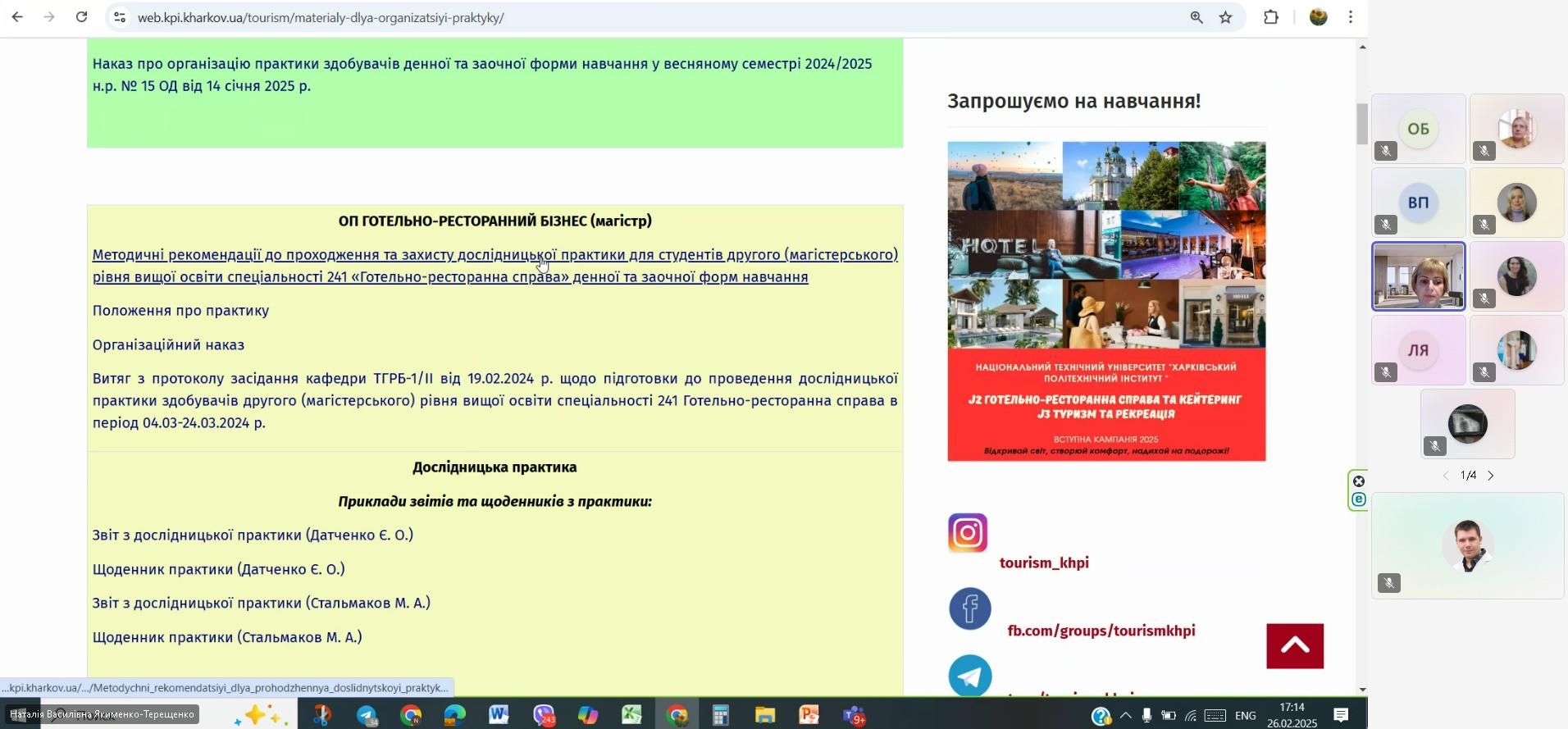
Task: Select the man in white shirt participant tile
Action: point(1468,545)
